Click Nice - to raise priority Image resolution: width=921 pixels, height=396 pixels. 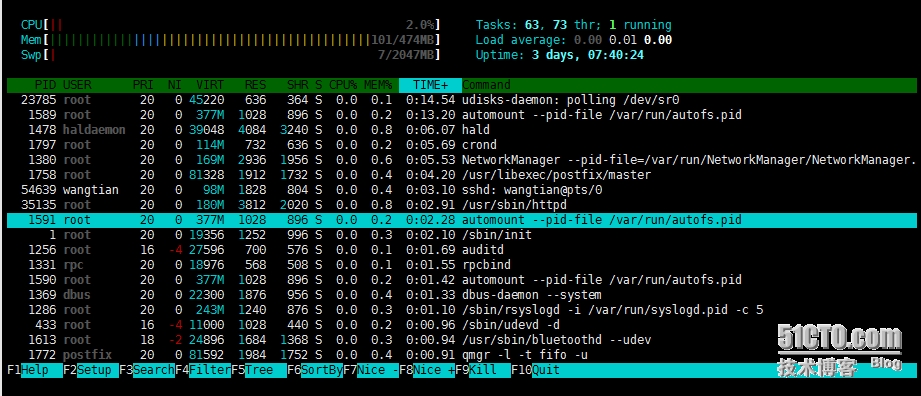click(x=371, y=370)
